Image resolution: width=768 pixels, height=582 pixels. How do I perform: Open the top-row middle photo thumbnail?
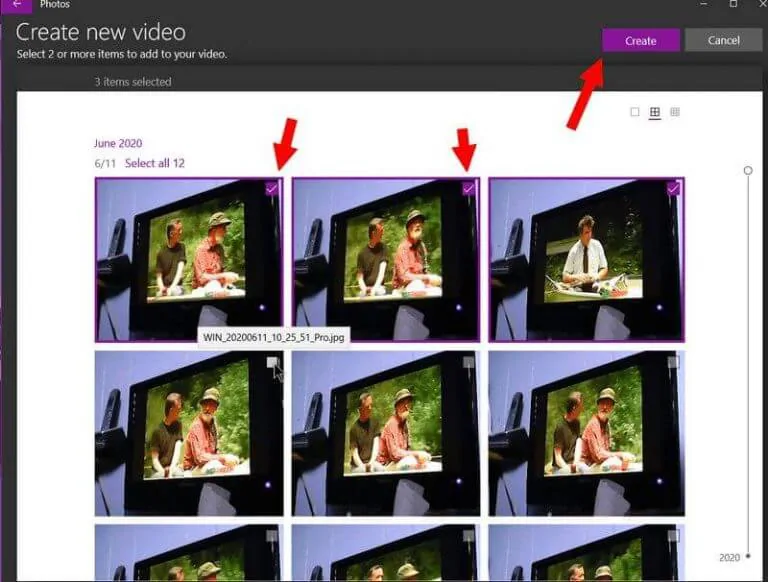point(386,260)
